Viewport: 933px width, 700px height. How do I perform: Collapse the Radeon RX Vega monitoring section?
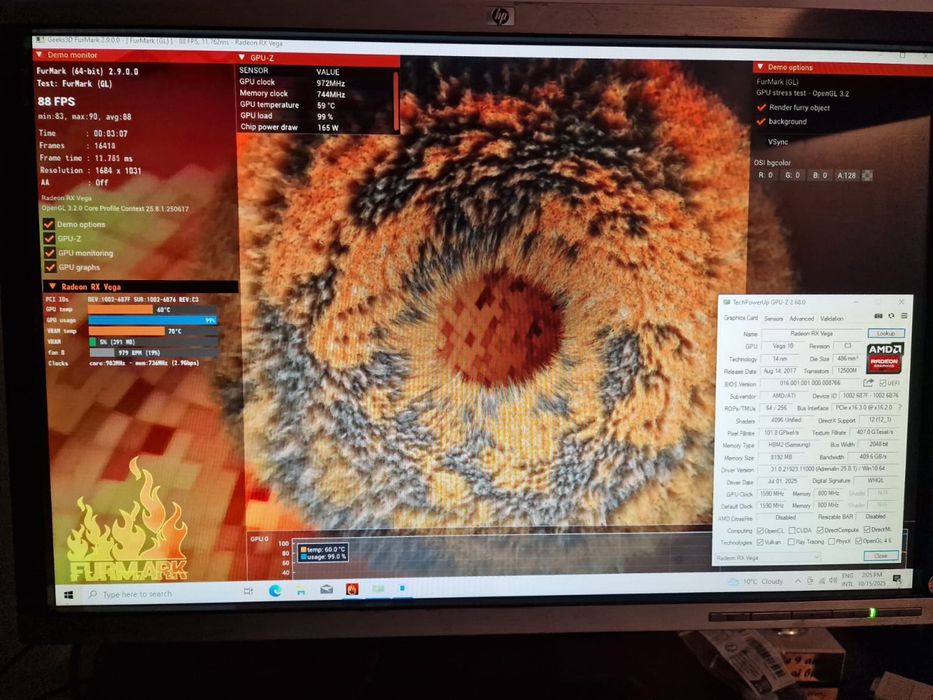coord(52,286)
